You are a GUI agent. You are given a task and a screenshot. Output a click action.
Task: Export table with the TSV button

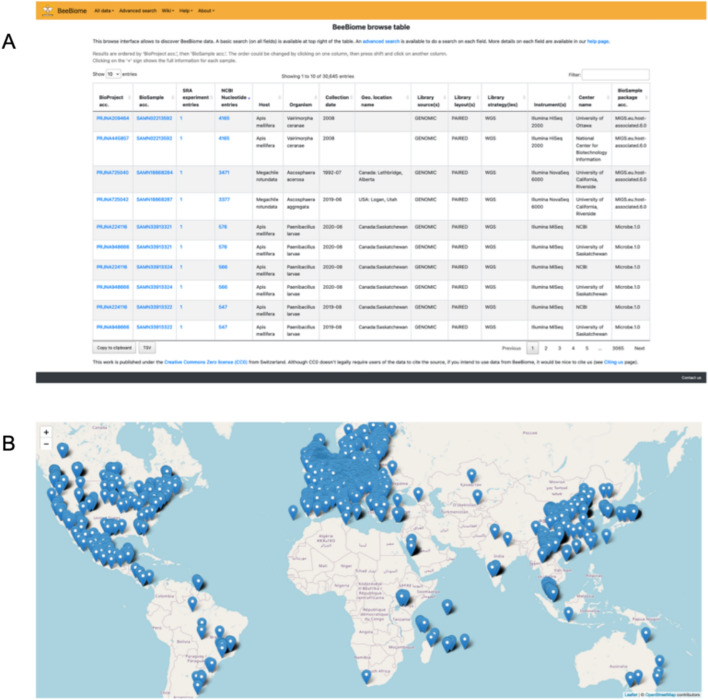(x=146, y=346)
